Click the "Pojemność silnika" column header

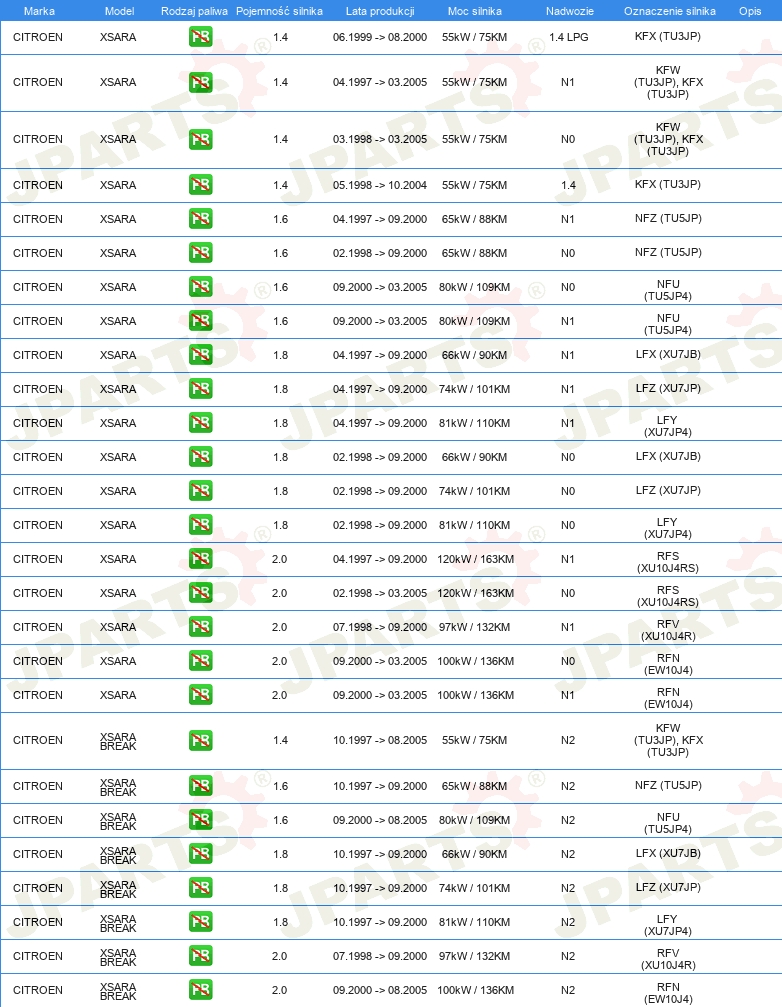tap(279, 11)
